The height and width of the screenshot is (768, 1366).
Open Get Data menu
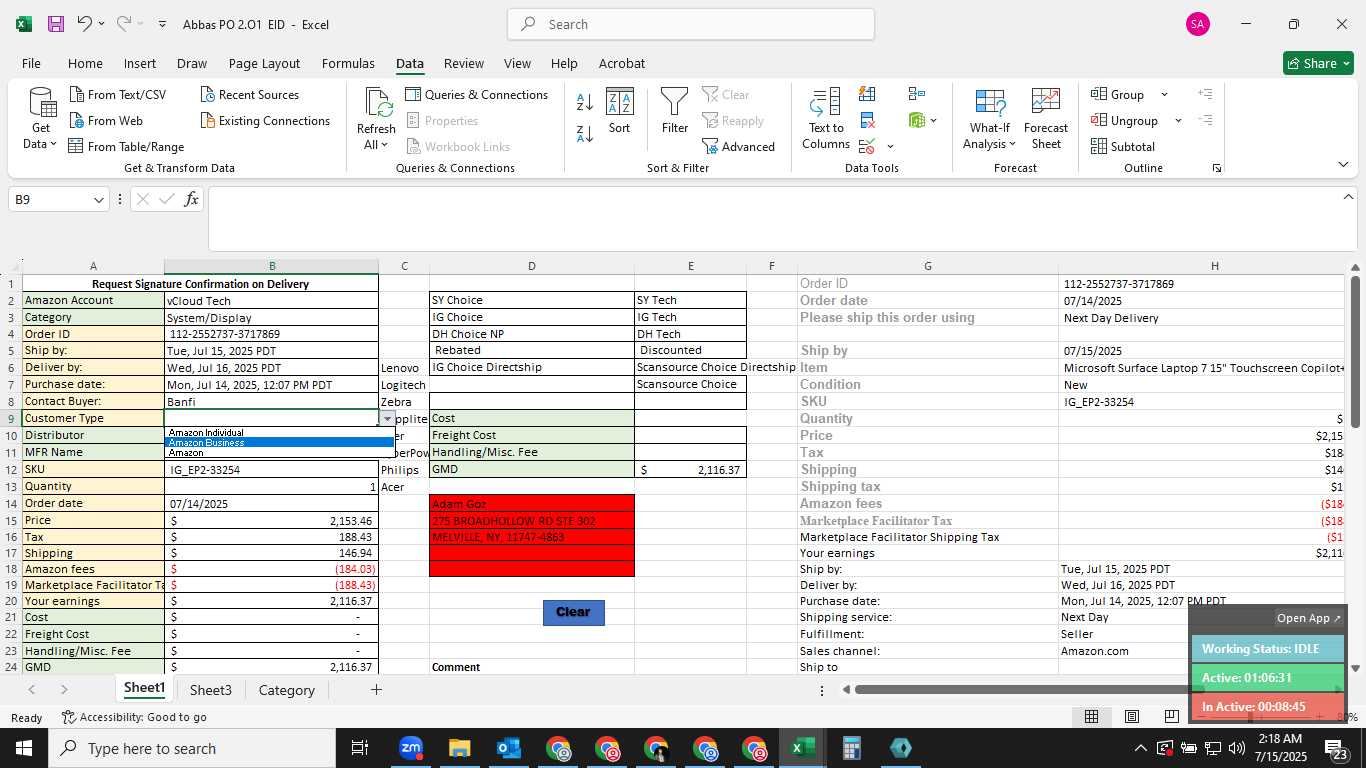pos(41,119)
